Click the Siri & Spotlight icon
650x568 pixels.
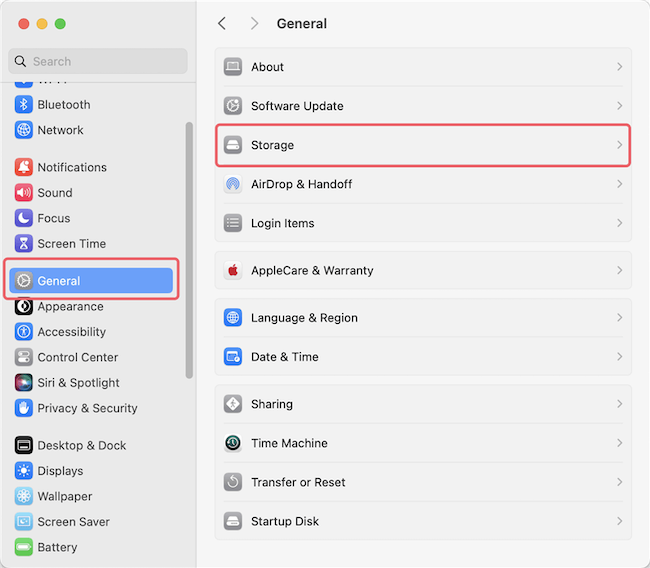pos(24,383)
